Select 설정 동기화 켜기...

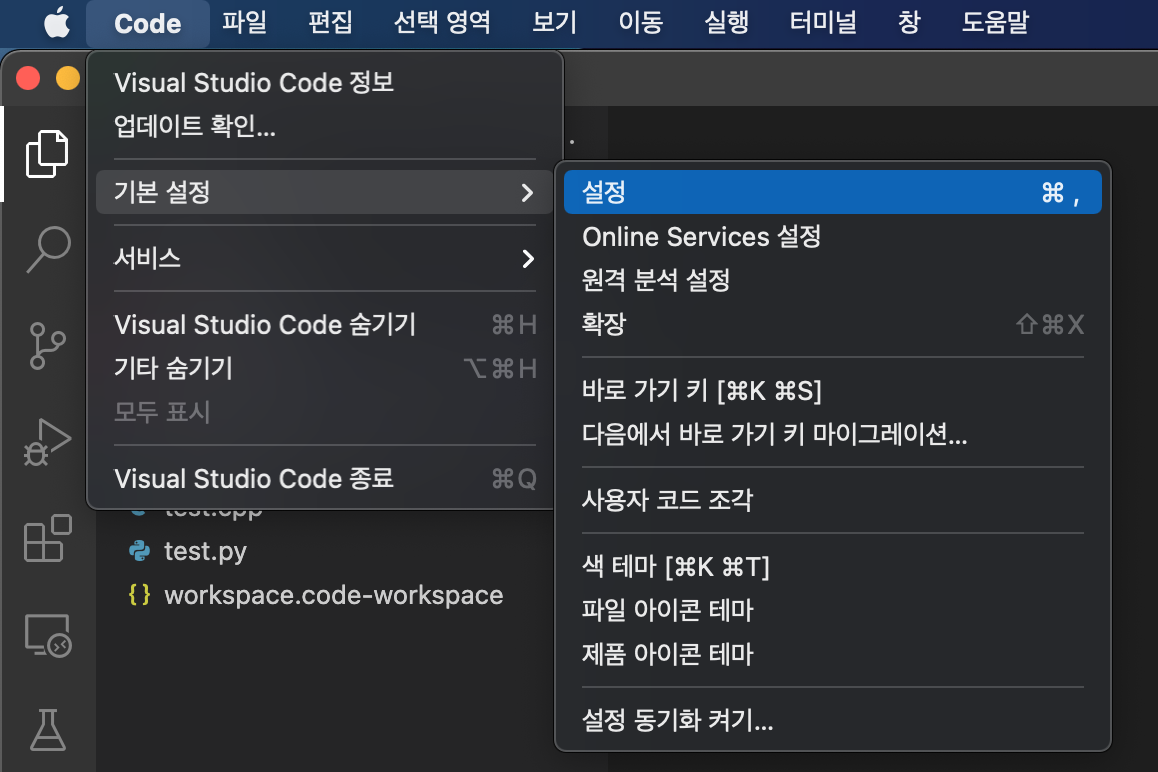832,720
